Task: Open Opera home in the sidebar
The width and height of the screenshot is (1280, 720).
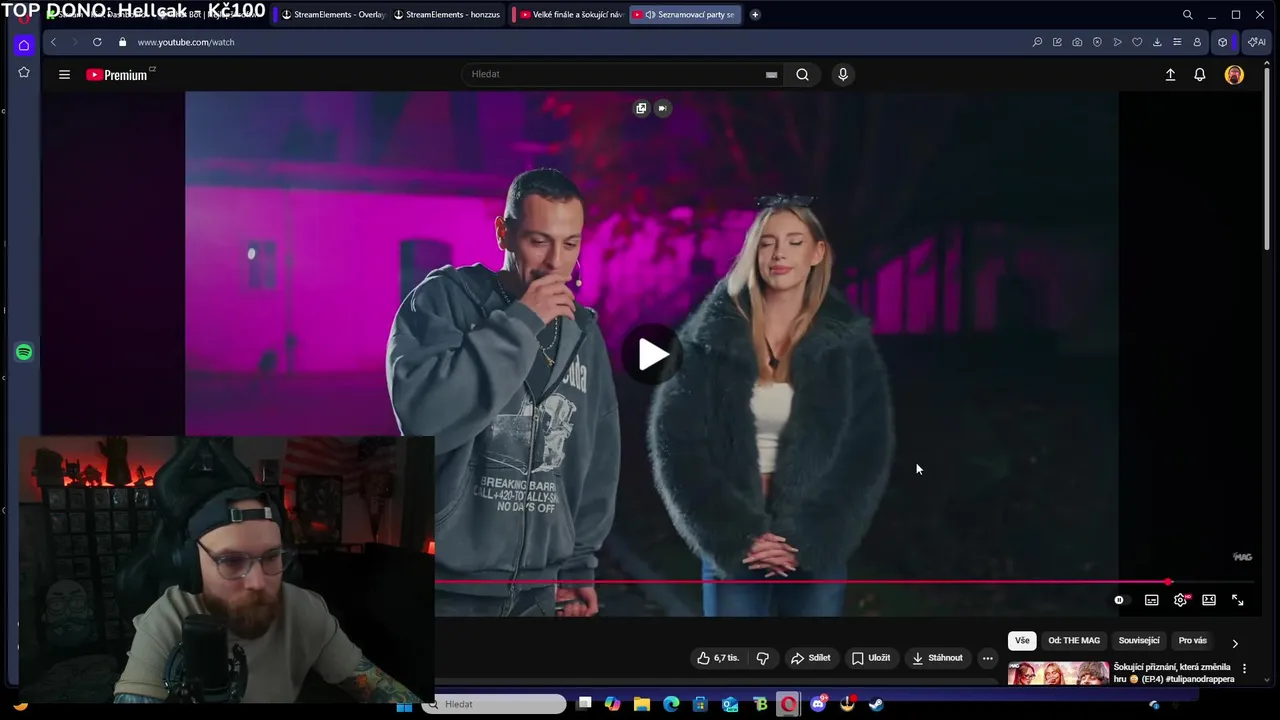Action: (24, 45)
